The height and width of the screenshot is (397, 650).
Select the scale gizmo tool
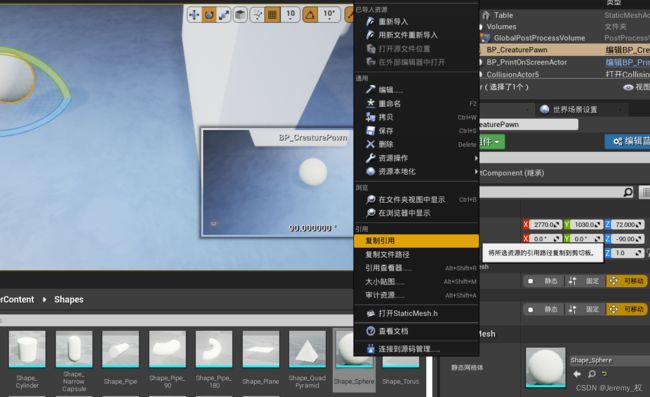224,15
